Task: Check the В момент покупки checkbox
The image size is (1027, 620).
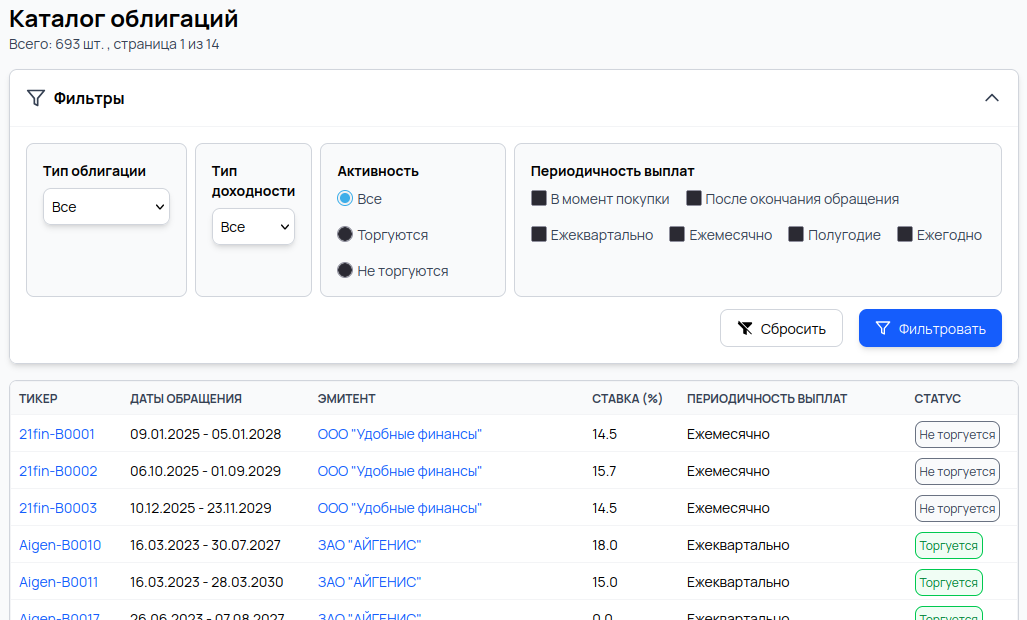Action: (x=539, y=199)
